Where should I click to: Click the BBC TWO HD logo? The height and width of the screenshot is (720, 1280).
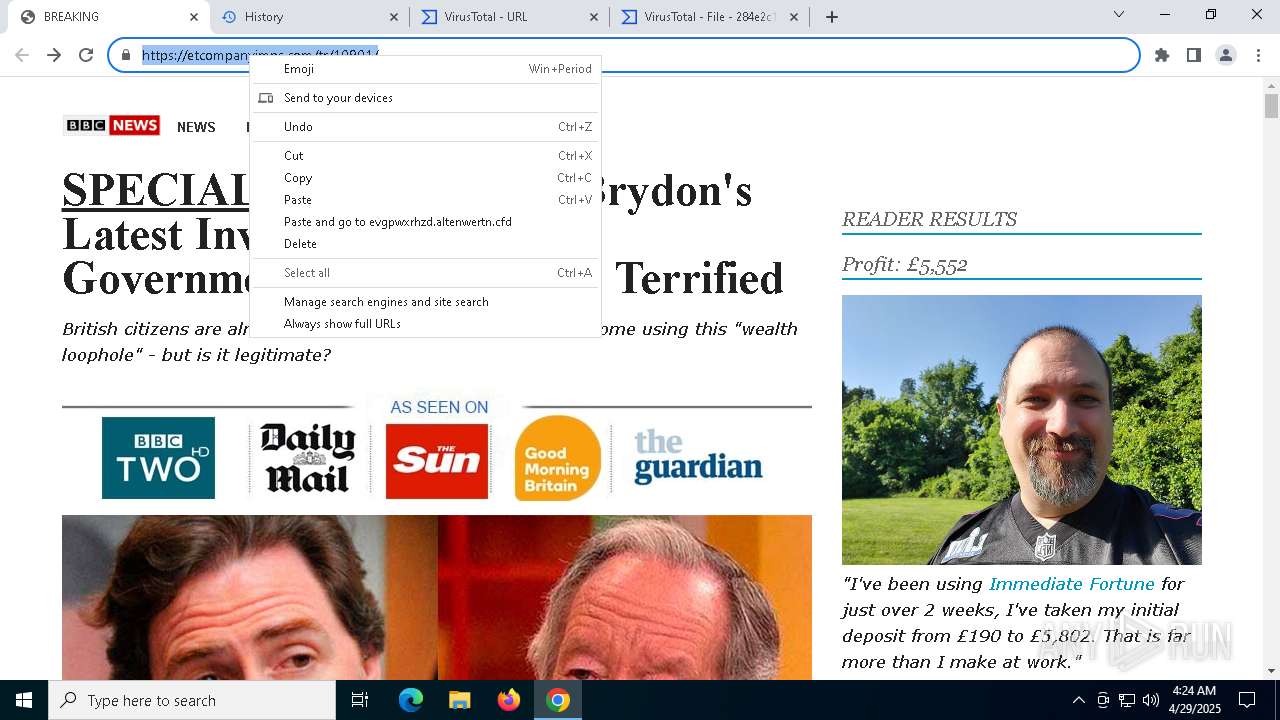158,458
